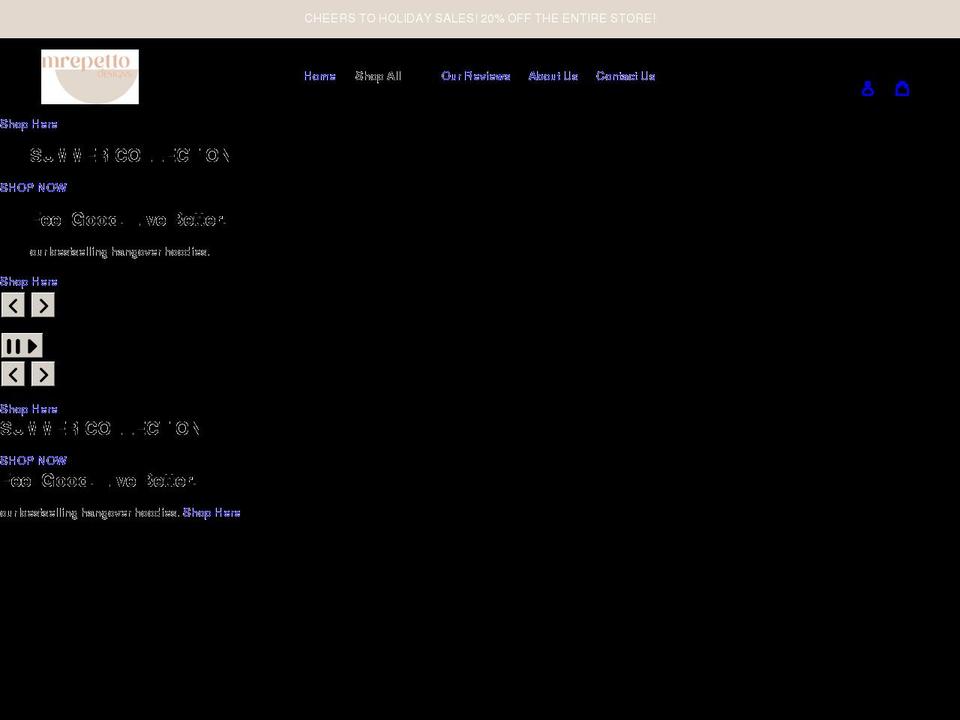Expand the Shop All menu

[x=378, y=76]
